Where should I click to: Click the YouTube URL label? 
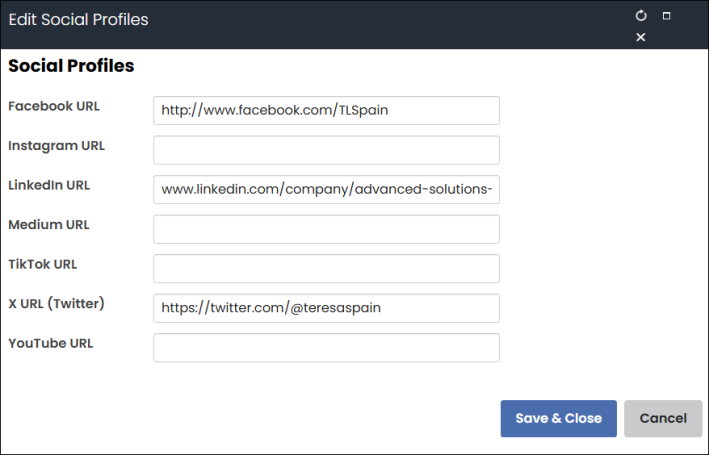point(51,344)
